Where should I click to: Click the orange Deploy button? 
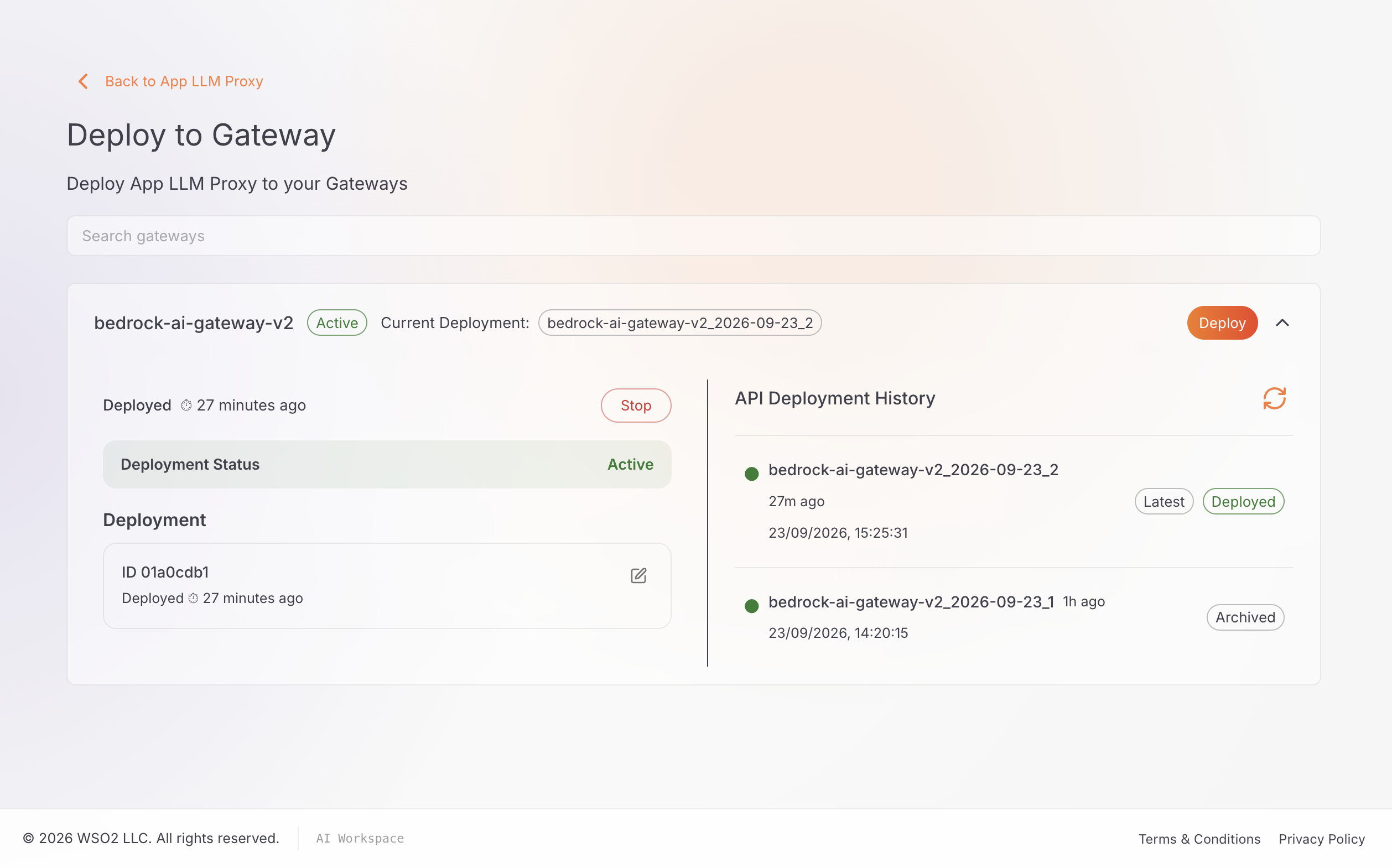pos(1222,323)
